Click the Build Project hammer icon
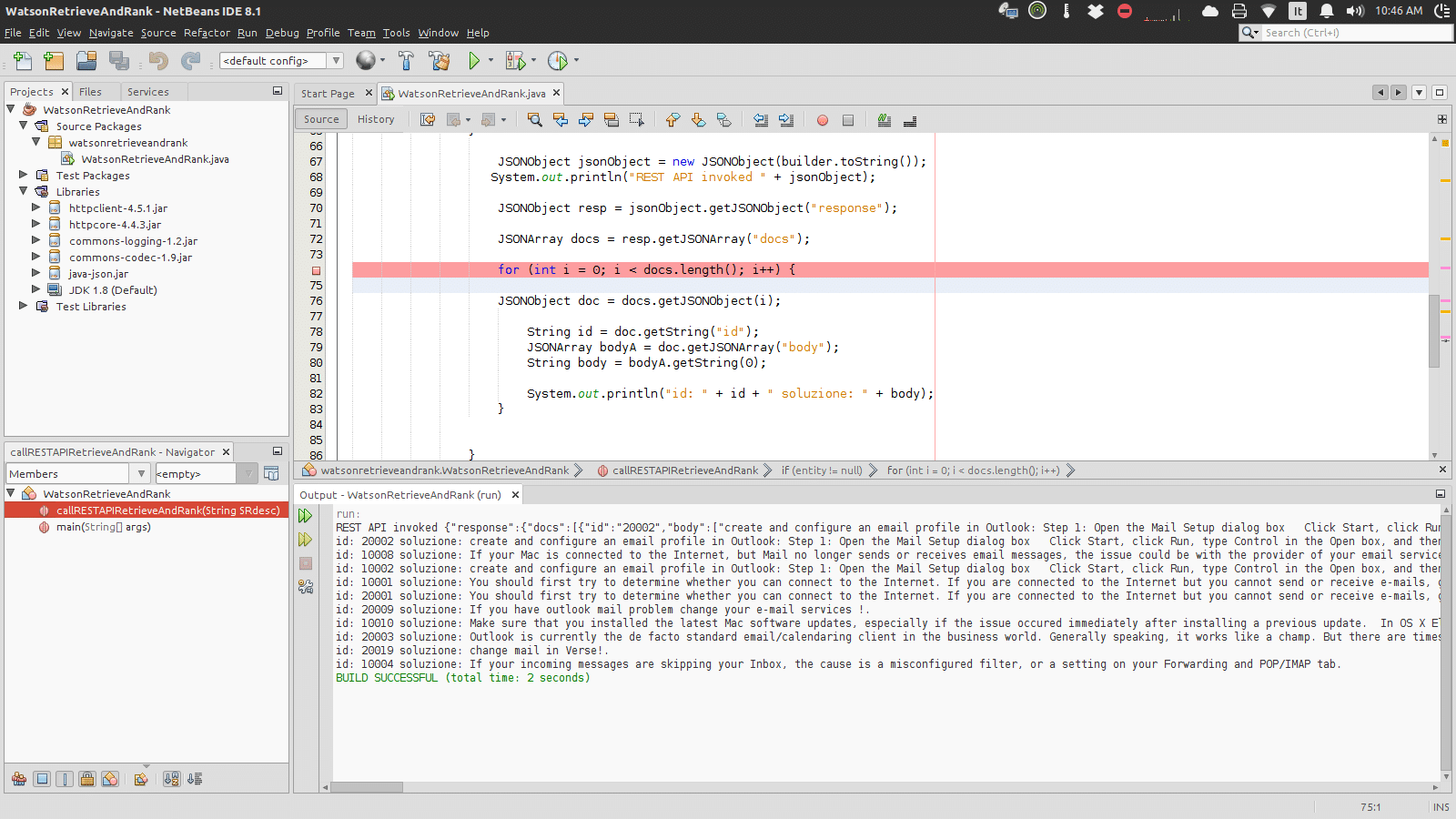 406,61
